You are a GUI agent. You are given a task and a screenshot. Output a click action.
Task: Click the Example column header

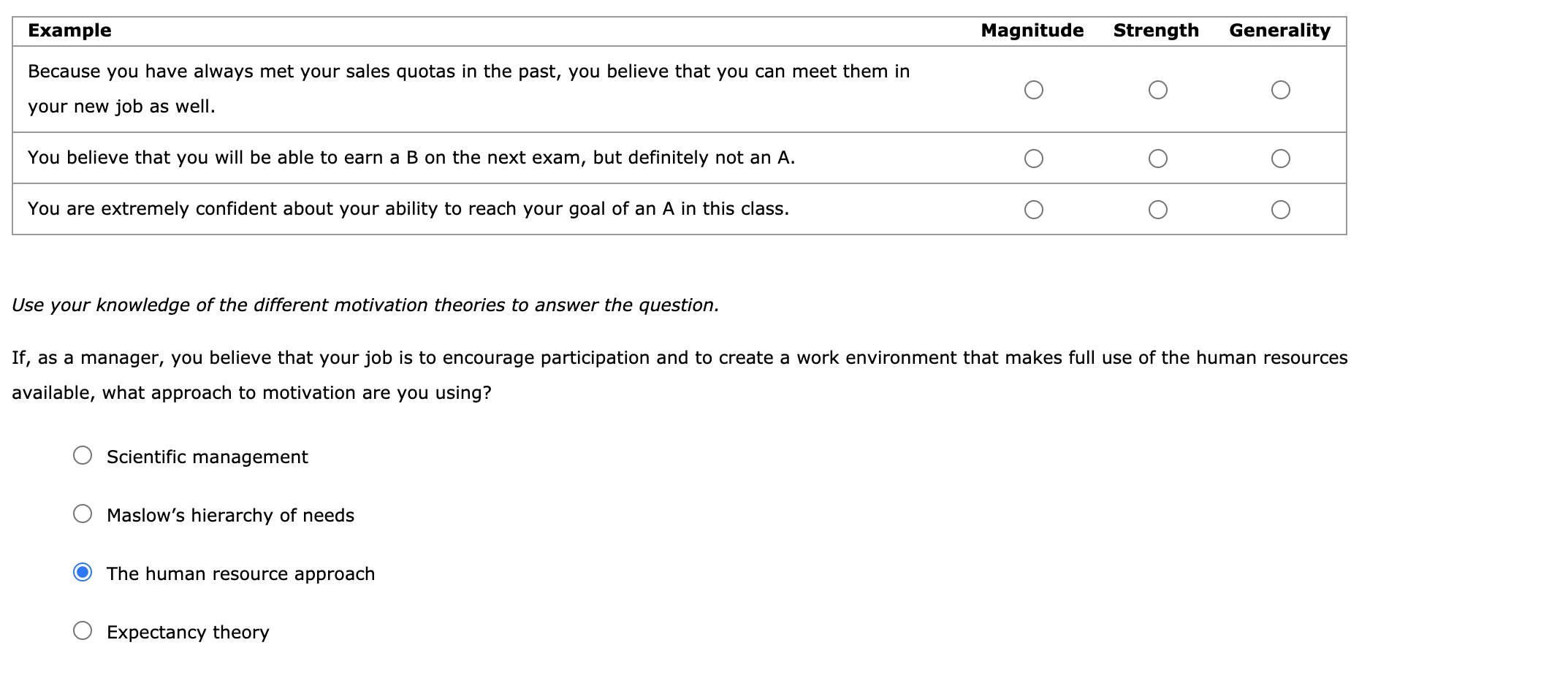pos(69,30)
